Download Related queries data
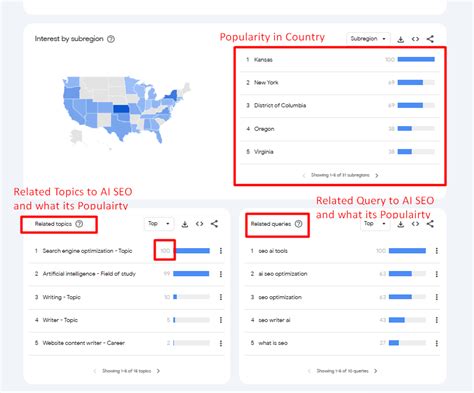474x393 pixels. tap(400, 224)
